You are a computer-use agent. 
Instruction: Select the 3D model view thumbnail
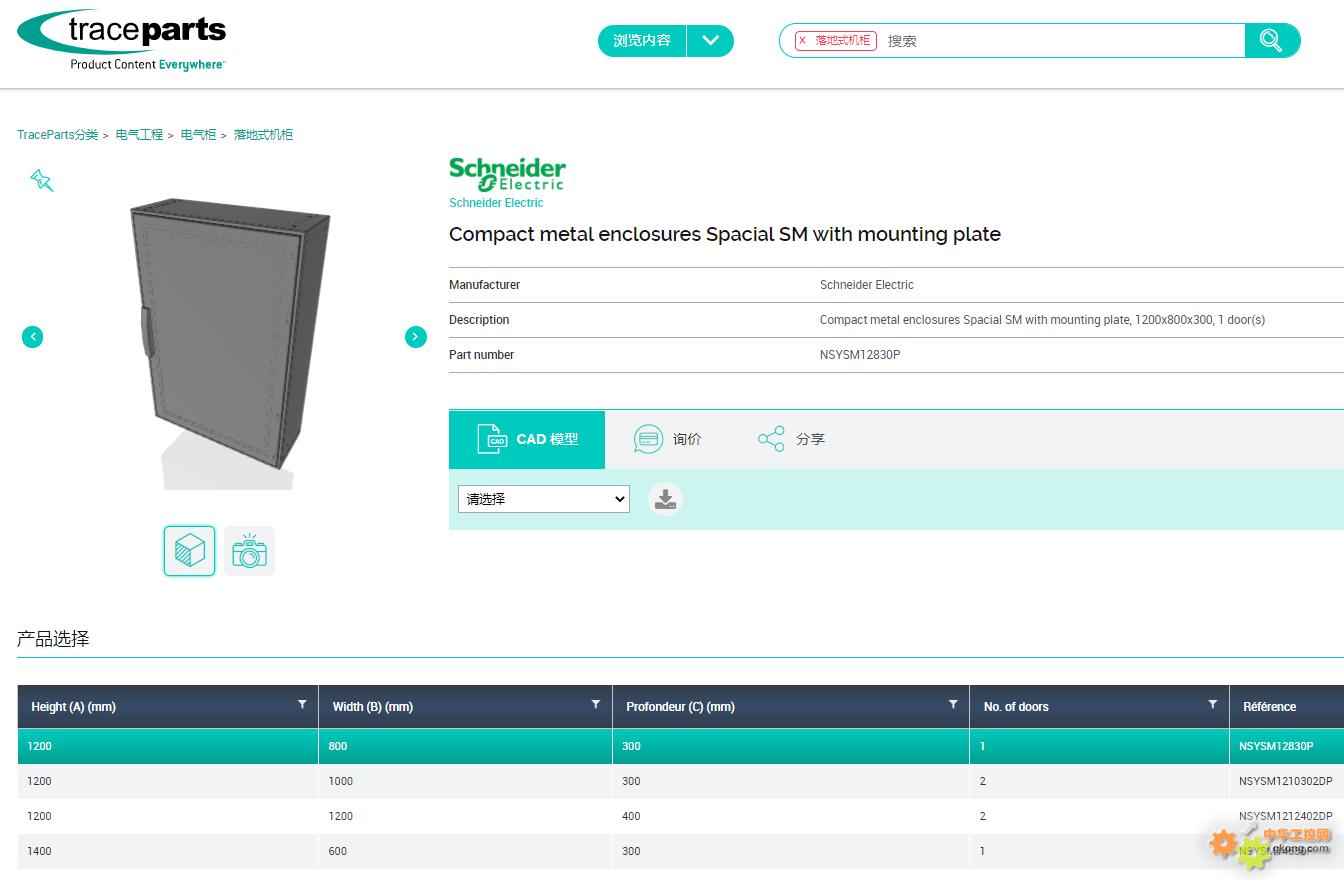[x=189, y=551]
